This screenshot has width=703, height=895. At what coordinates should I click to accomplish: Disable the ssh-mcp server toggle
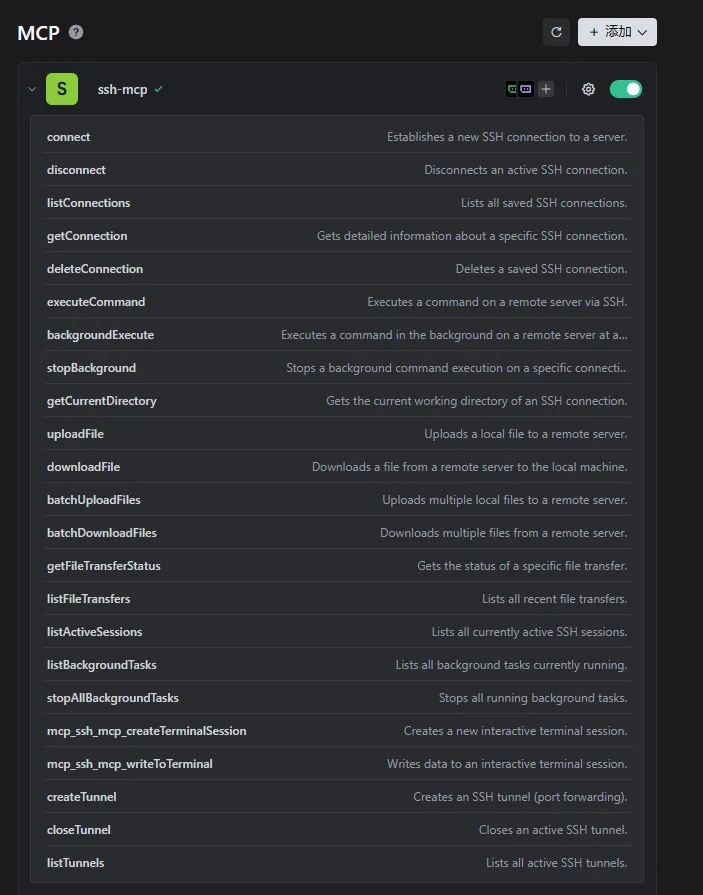tap(626, 89)
